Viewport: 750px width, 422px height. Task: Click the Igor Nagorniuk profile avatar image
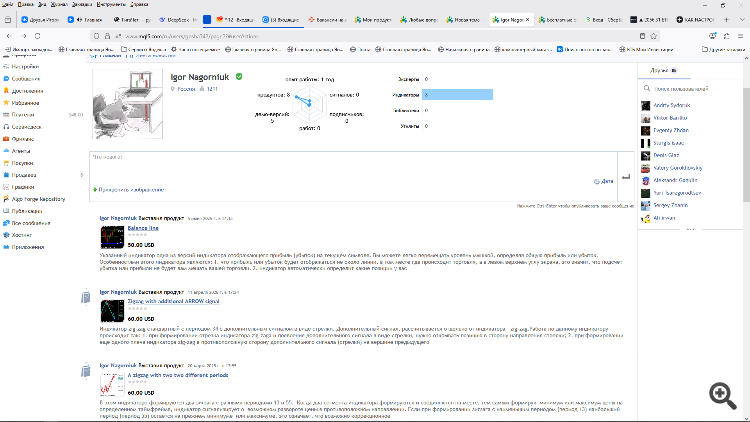click(x=128, y=104)
